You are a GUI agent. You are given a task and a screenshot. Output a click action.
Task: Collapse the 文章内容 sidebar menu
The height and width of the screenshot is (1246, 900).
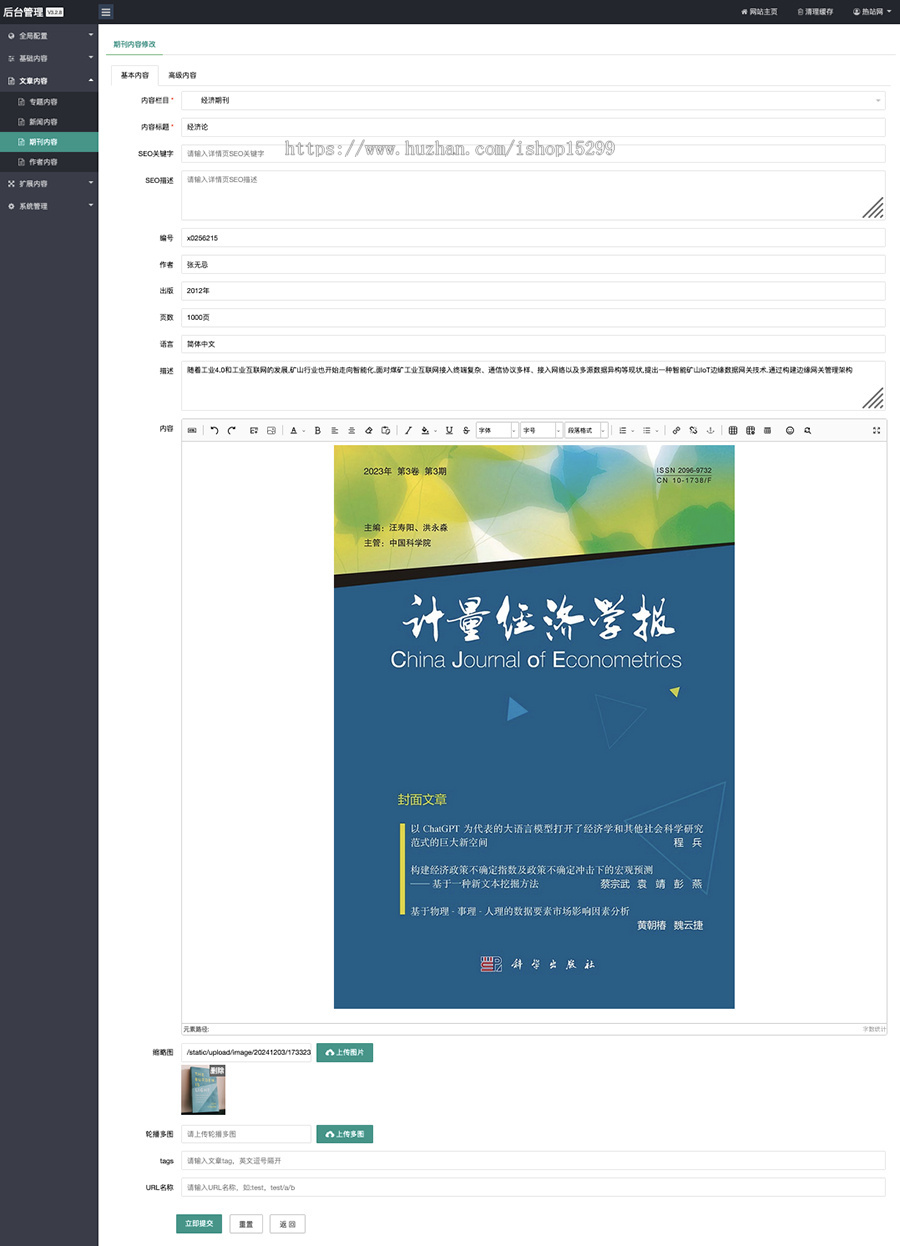(49, 80)
